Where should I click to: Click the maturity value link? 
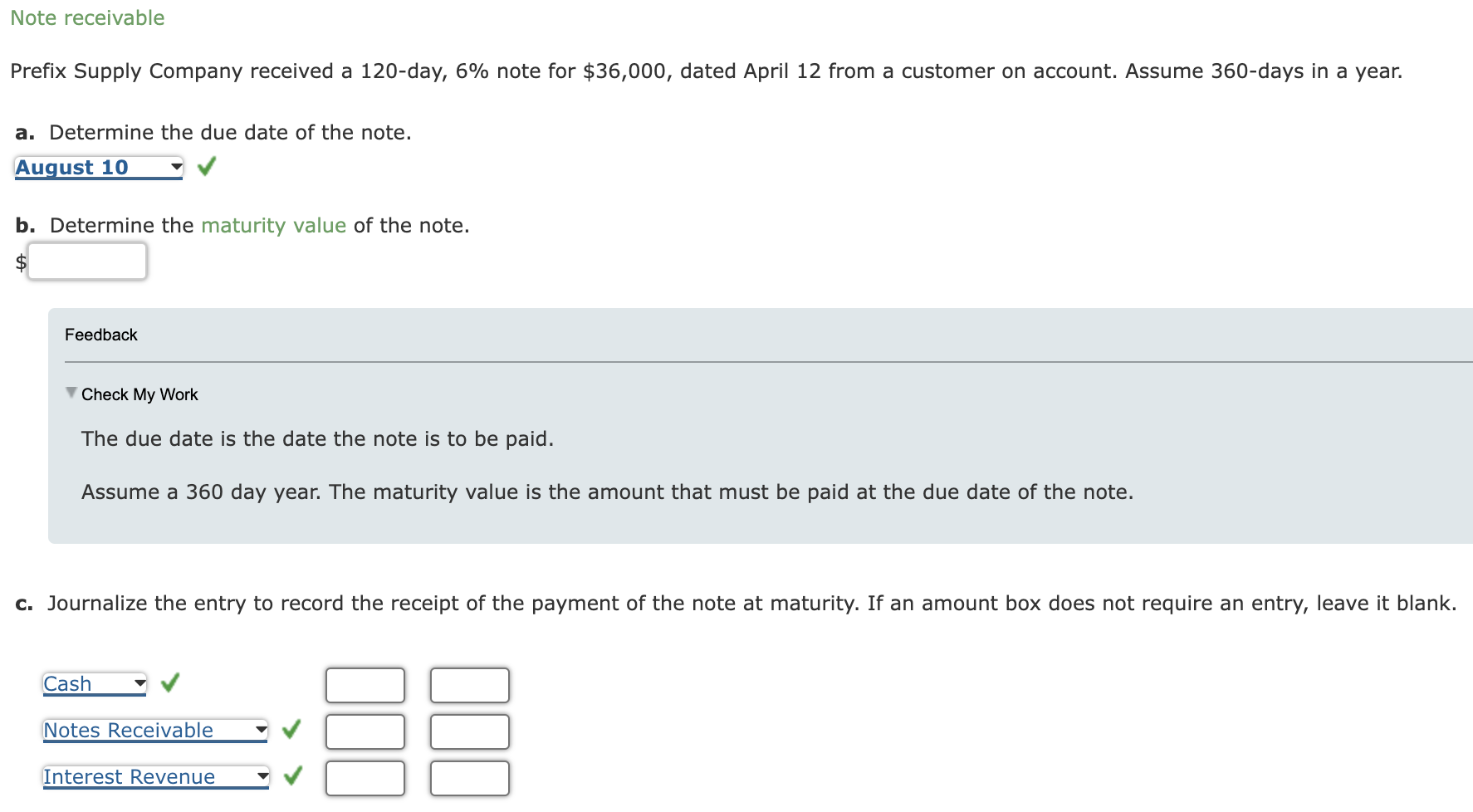(x=273, y=225)
